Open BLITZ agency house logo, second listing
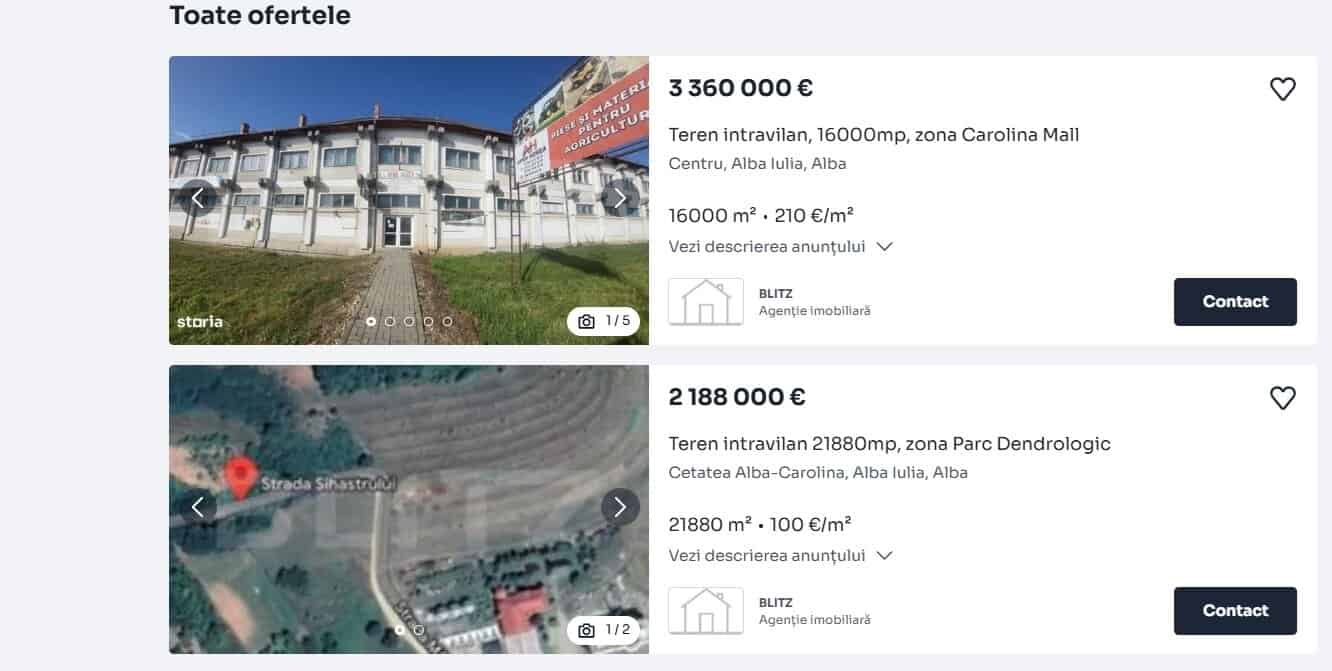The height and width of the screenshot is (671, 1332). (706, 611)
